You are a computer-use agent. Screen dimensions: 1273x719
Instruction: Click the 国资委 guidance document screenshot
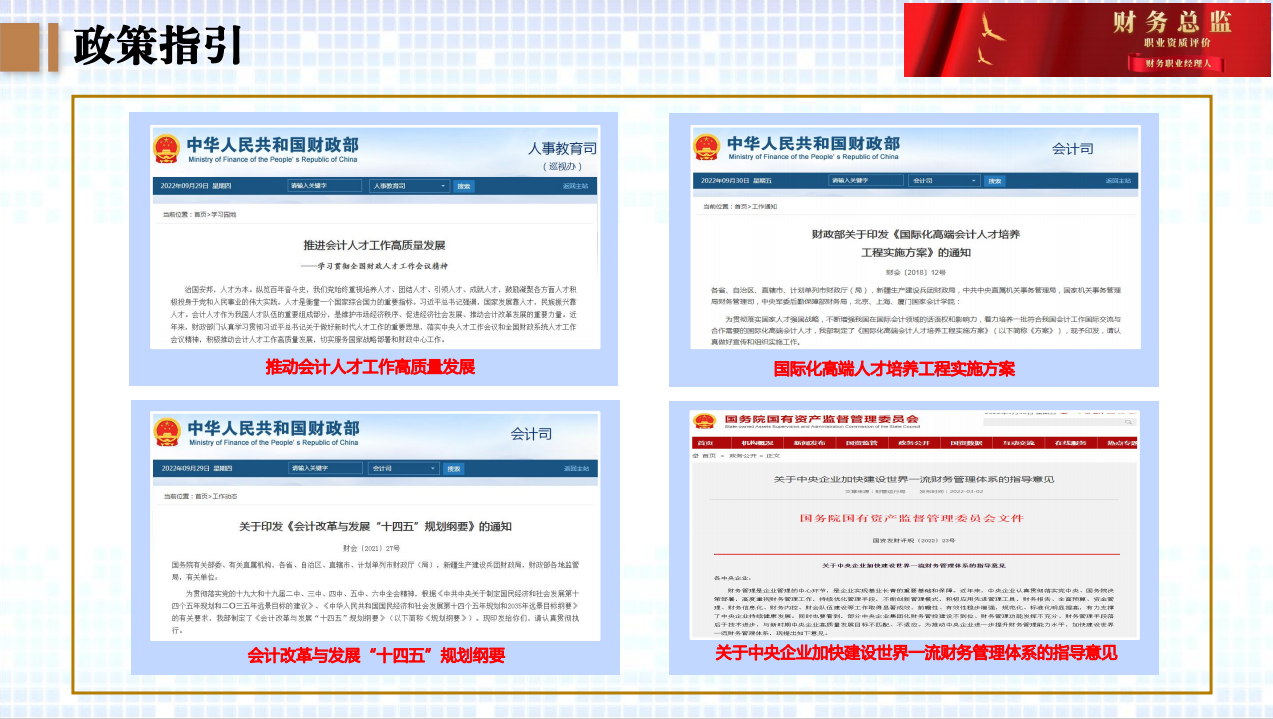tap(913, 524)
